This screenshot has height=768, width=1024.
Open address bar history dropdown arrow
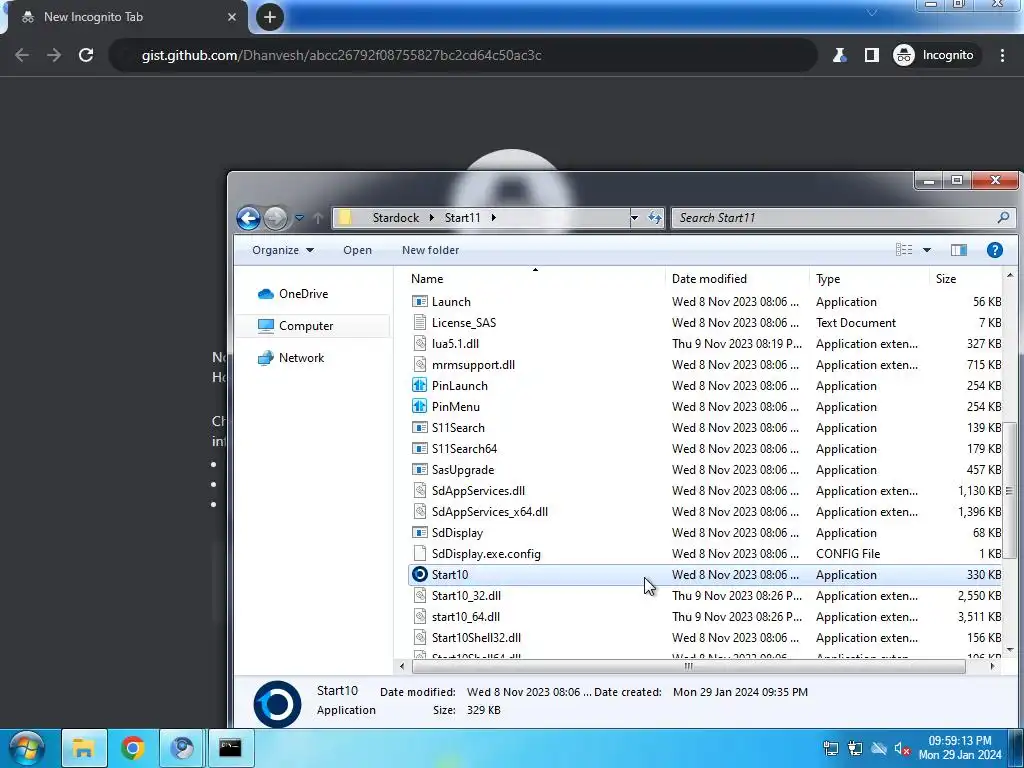point(633,218)
